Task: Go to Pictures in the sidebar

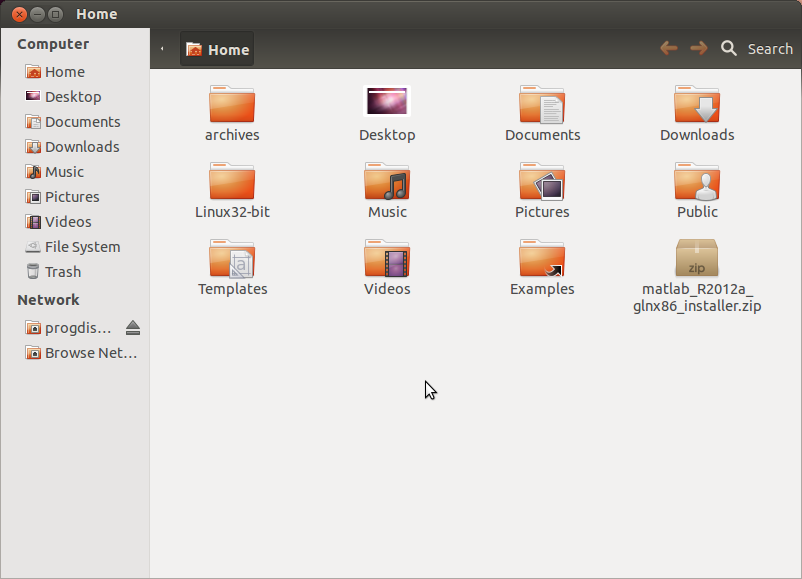Action: click(75, 197)
